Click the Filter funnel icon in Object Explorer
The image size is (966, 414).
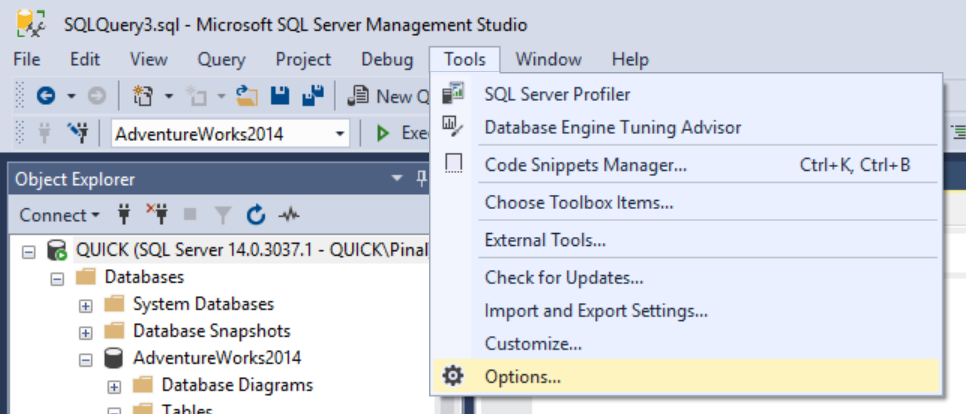coord(222,216)
